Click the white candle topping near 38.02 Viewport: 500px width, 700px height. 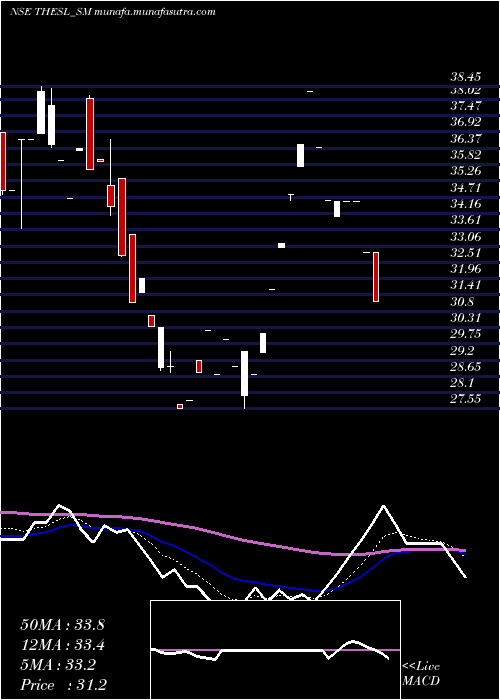pos(41,111)
